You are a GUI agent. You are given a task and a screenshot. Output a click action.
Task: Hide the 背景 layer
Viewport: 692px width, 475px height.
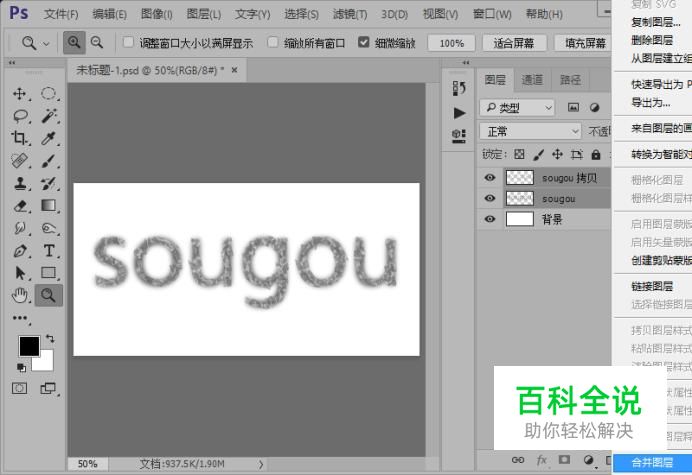click(x=489, y=219)
